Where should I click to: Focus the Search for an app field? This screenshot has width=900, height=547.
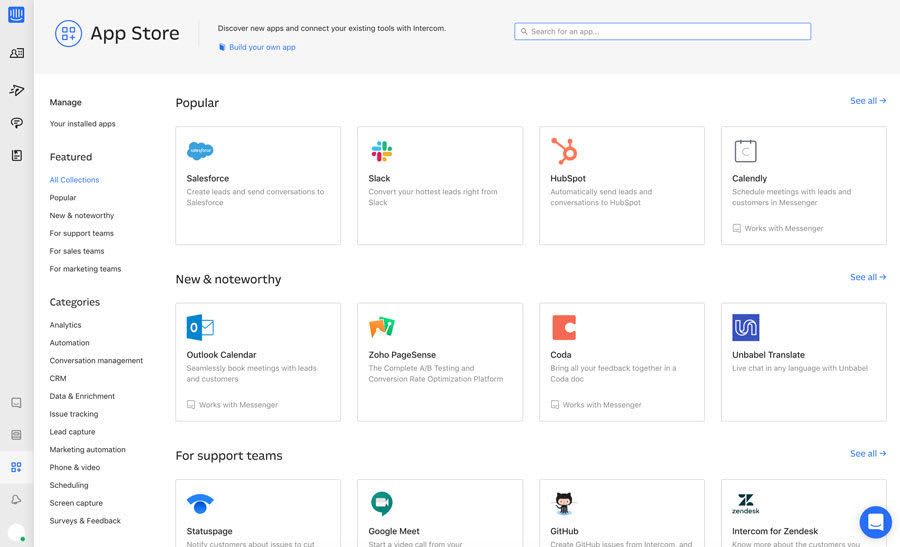[x=662, y=32]
